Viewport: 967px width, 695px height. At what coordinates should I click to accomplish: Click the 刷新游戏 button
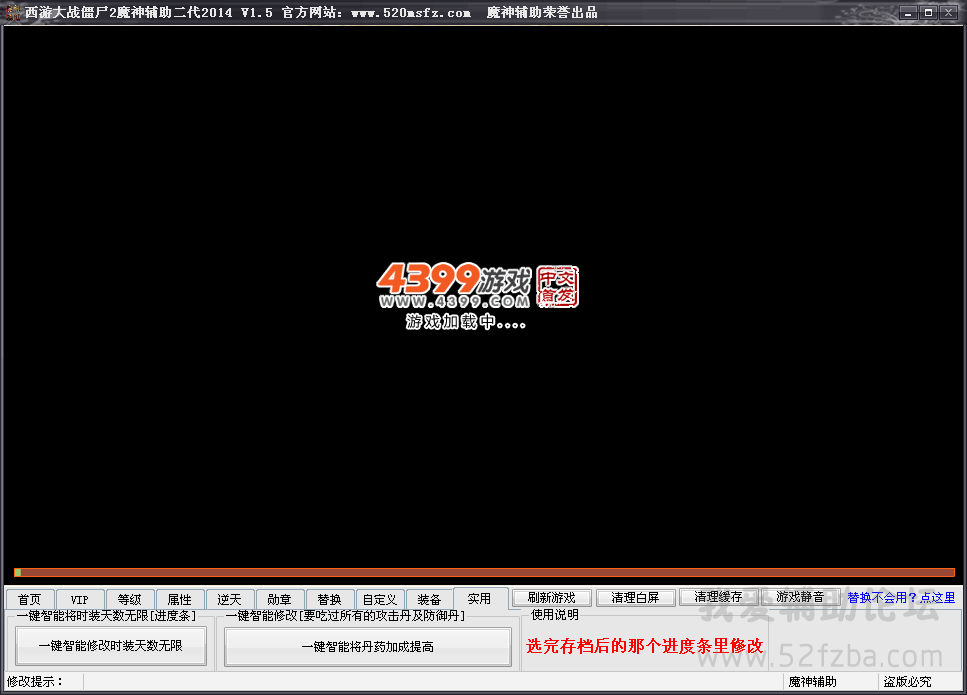click(551, 598)
